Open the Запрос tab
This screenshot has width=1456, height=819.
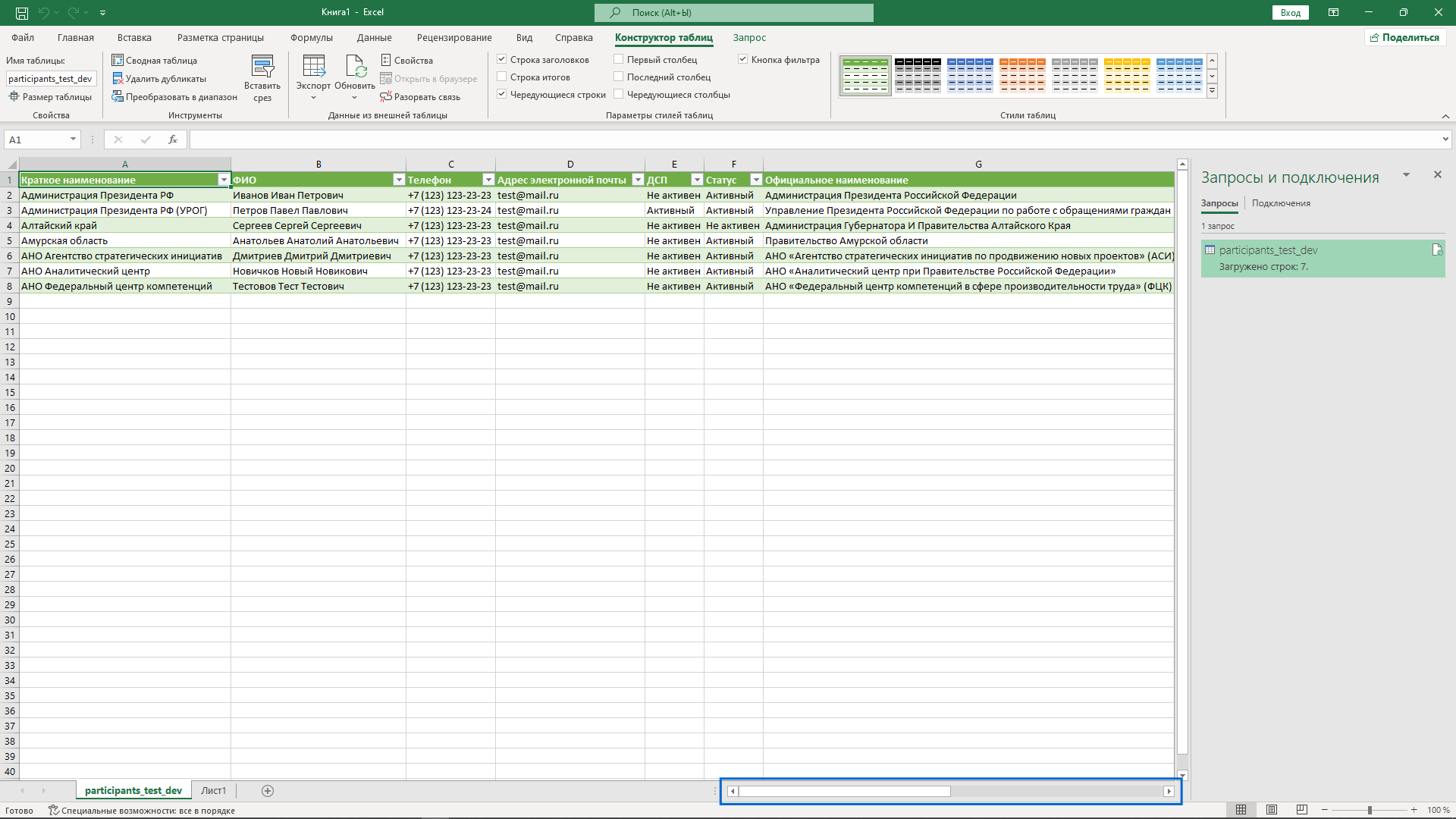click(749, 37)
